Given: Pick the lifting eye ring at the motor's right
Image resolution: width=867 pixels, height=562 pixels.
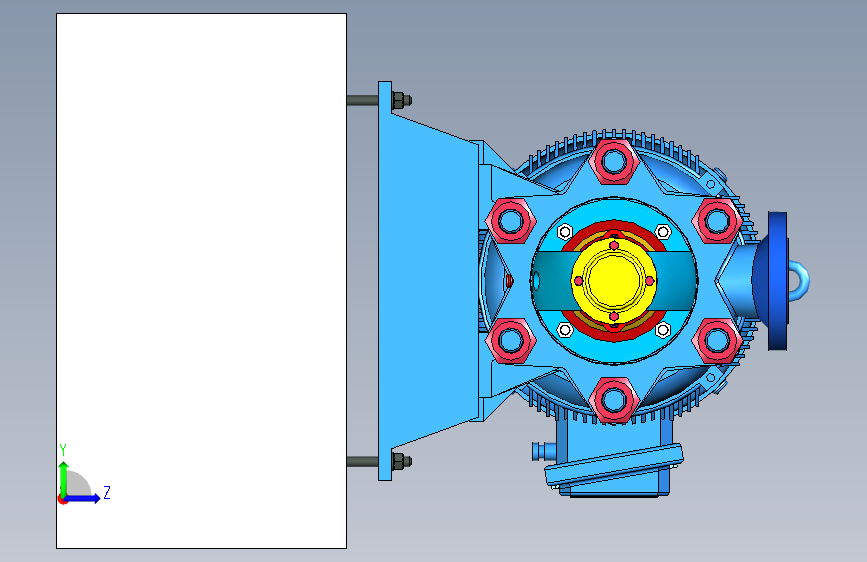Looking at the screenshot, I should (x=799, y=281).
